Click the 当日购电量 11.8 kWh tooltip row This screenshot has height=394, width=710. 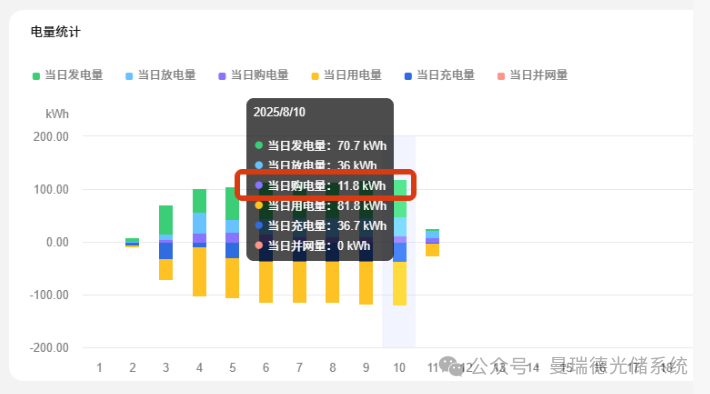320,186
